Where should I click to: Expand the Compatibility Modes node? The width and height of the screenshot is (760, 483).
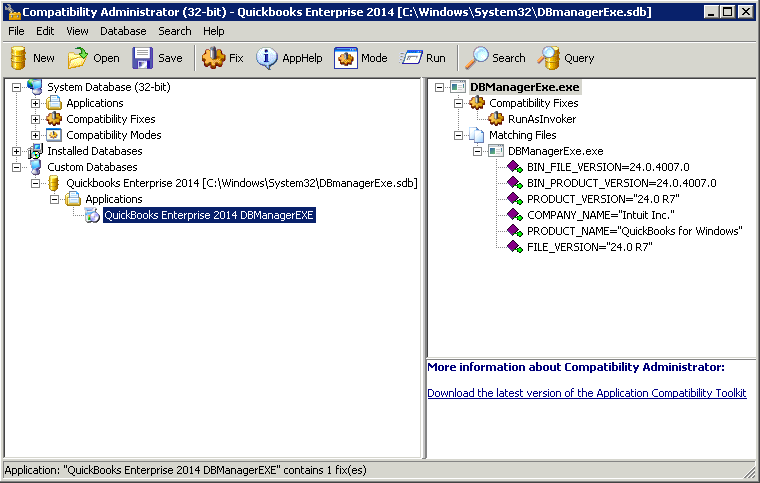point(35,136)
